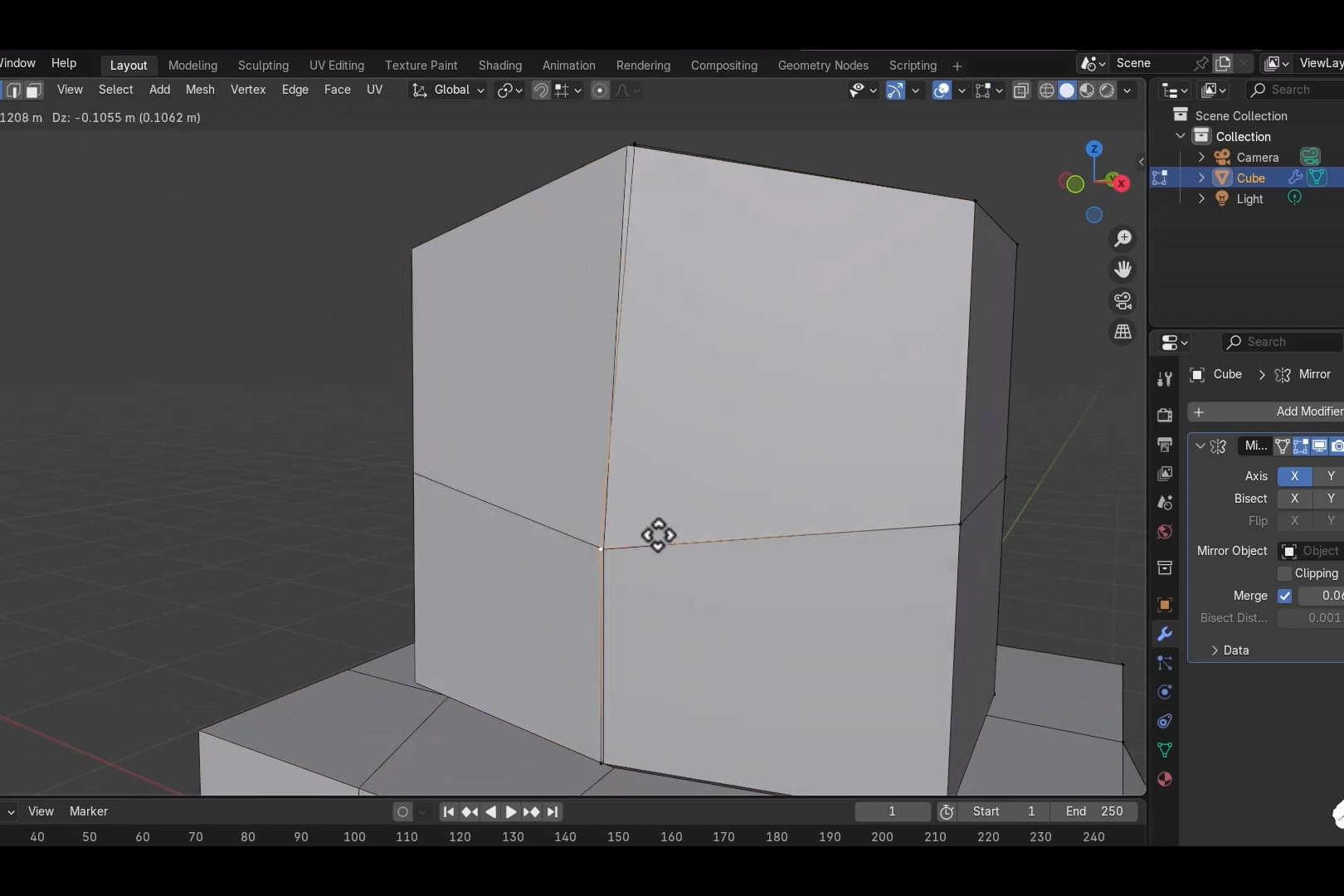This screenshot has height=896, width=1344.
Task: Open the Modifiers wrench properties tab
Action: coord(1164,635)
